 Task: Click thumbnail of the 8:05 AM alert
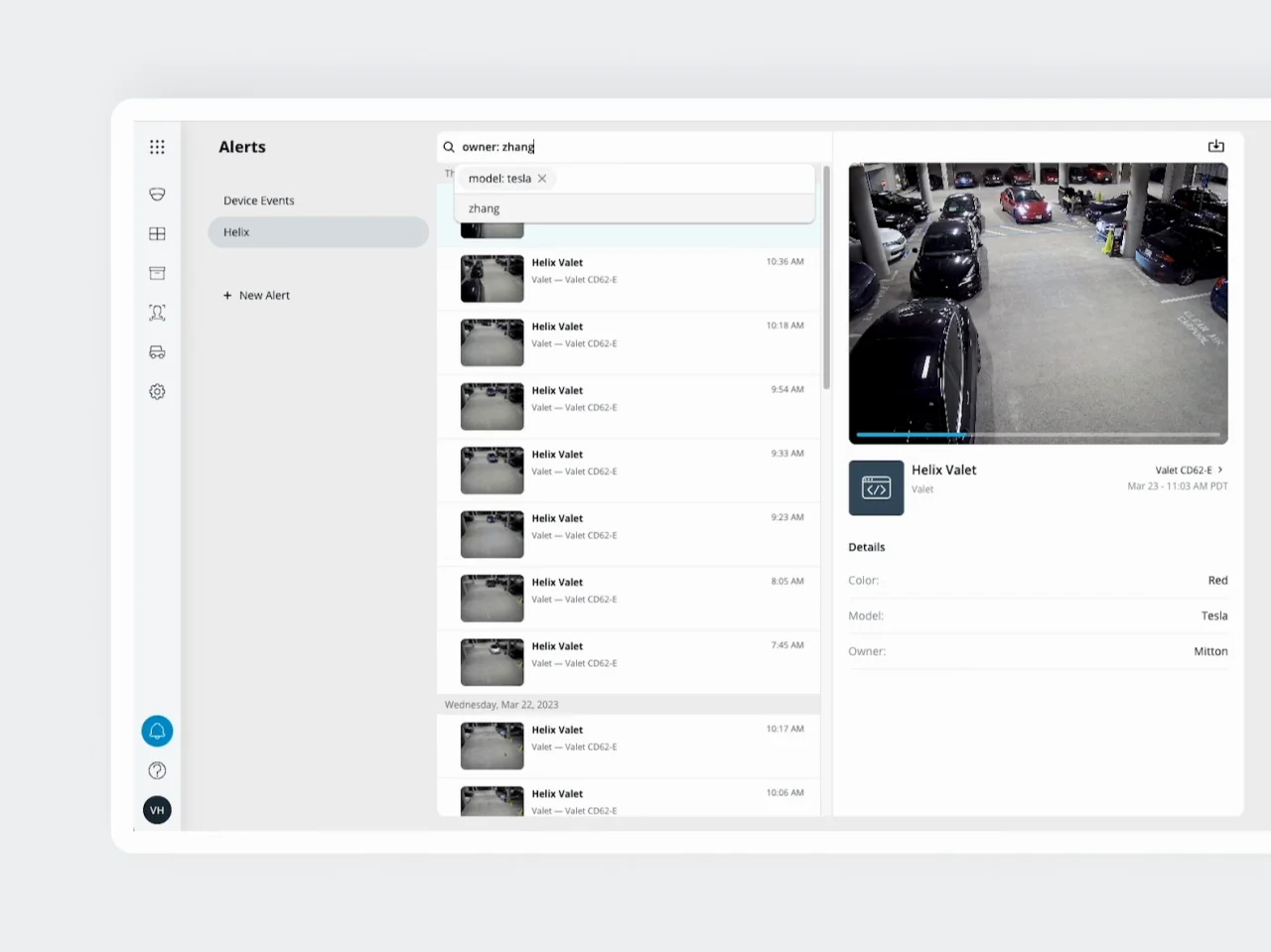[x=493, y=599]
